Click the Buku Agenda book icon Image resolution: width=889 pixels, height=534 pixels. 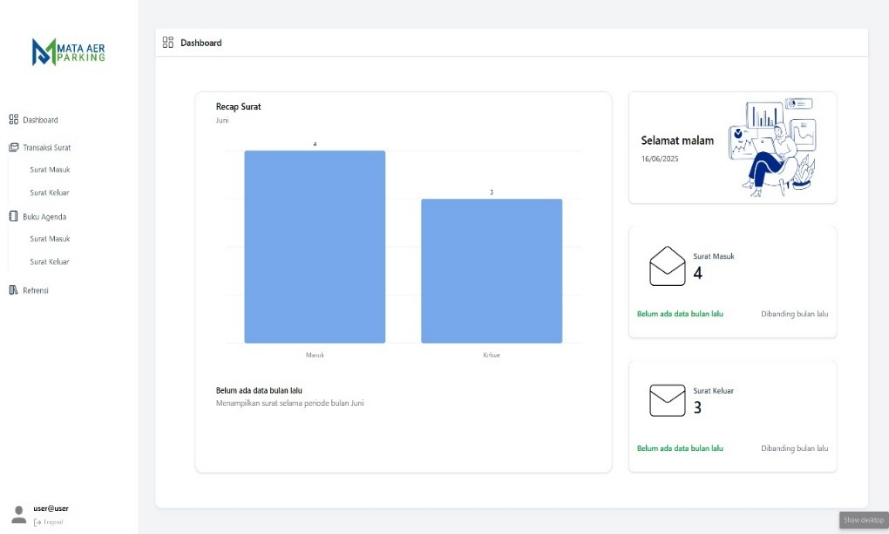point(14,216)
